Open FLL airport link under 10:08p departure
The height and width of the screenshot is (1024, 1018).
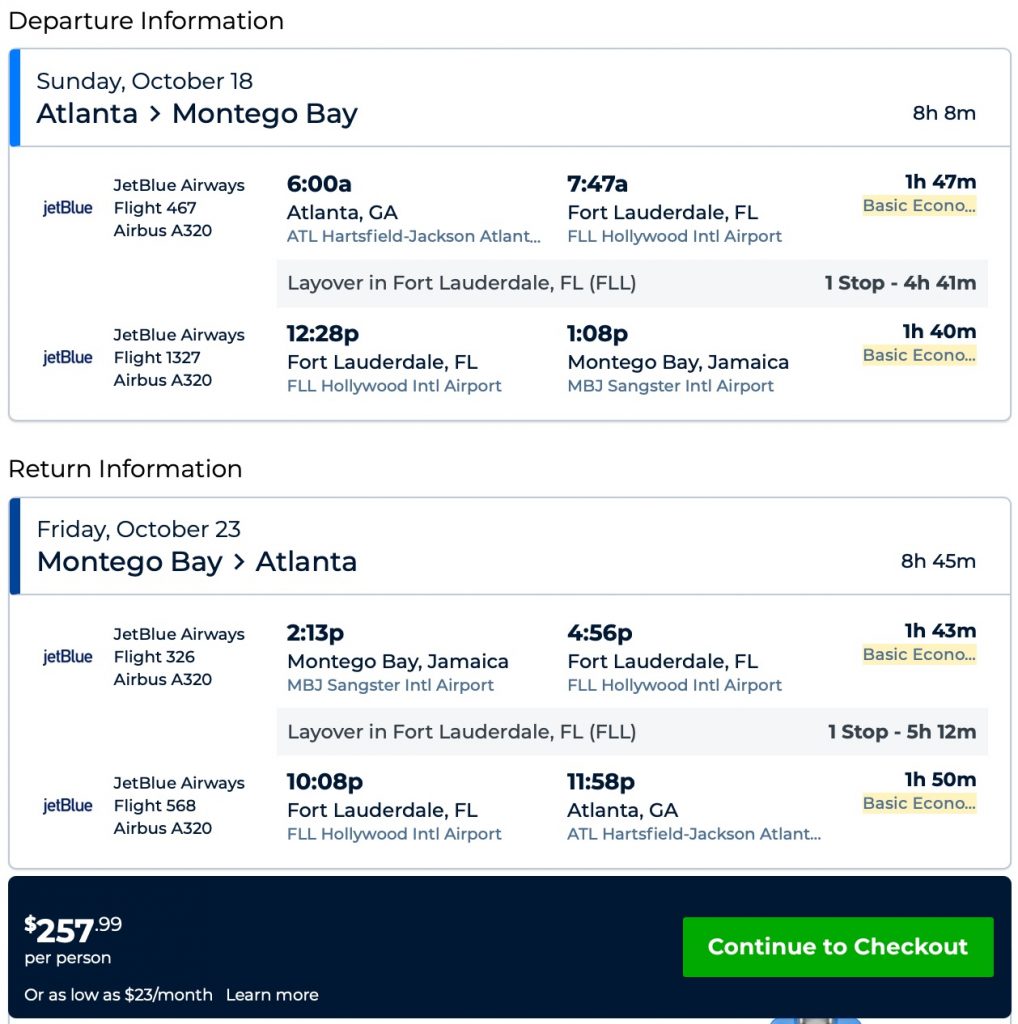[394, 835]
